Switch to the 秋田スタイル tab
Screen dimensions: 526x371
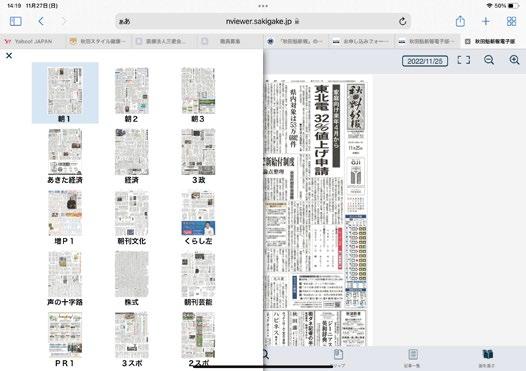tap(99, 41)
